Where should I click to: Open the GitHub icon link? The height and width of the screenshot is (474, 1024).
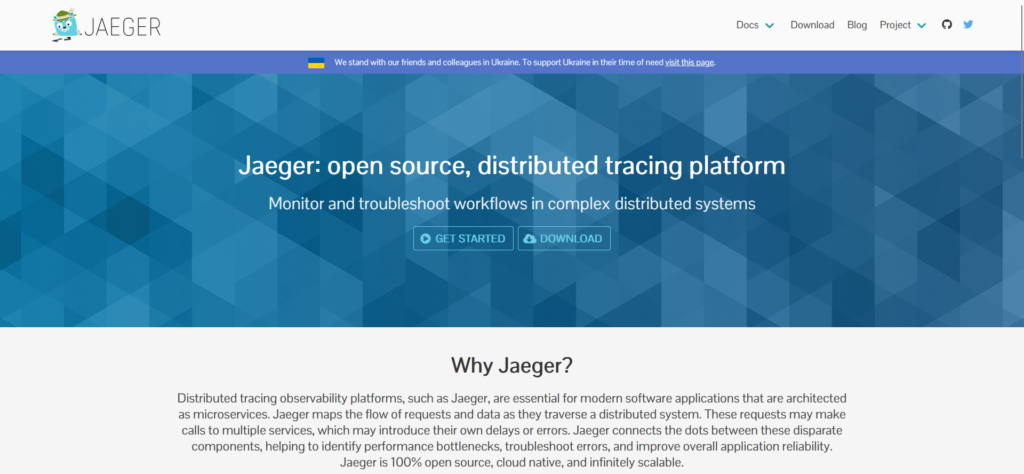click(947, 24)
